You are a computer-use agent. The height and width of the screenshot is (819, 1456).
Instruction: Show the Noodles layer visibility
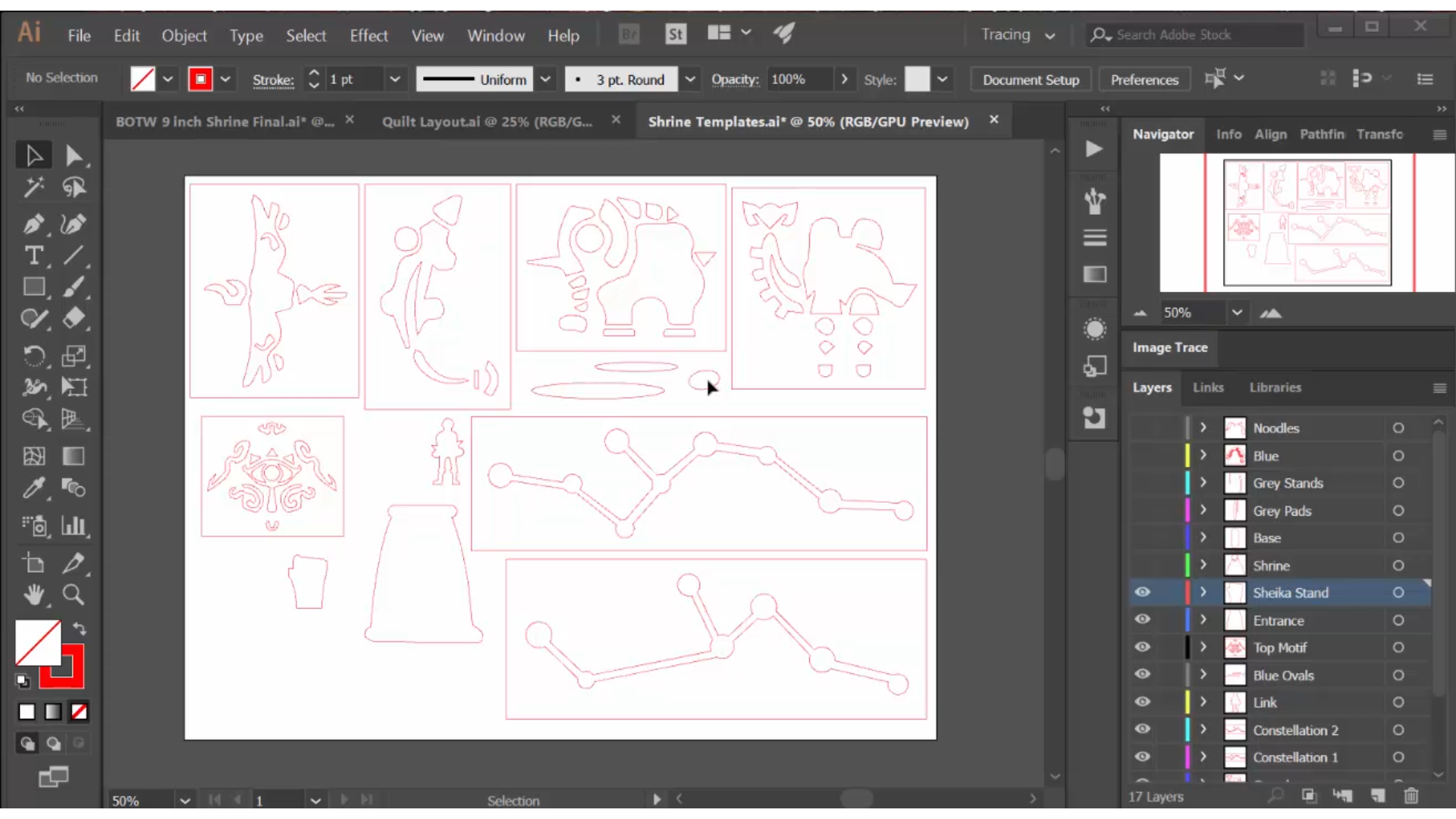[x=1142, y=428]
